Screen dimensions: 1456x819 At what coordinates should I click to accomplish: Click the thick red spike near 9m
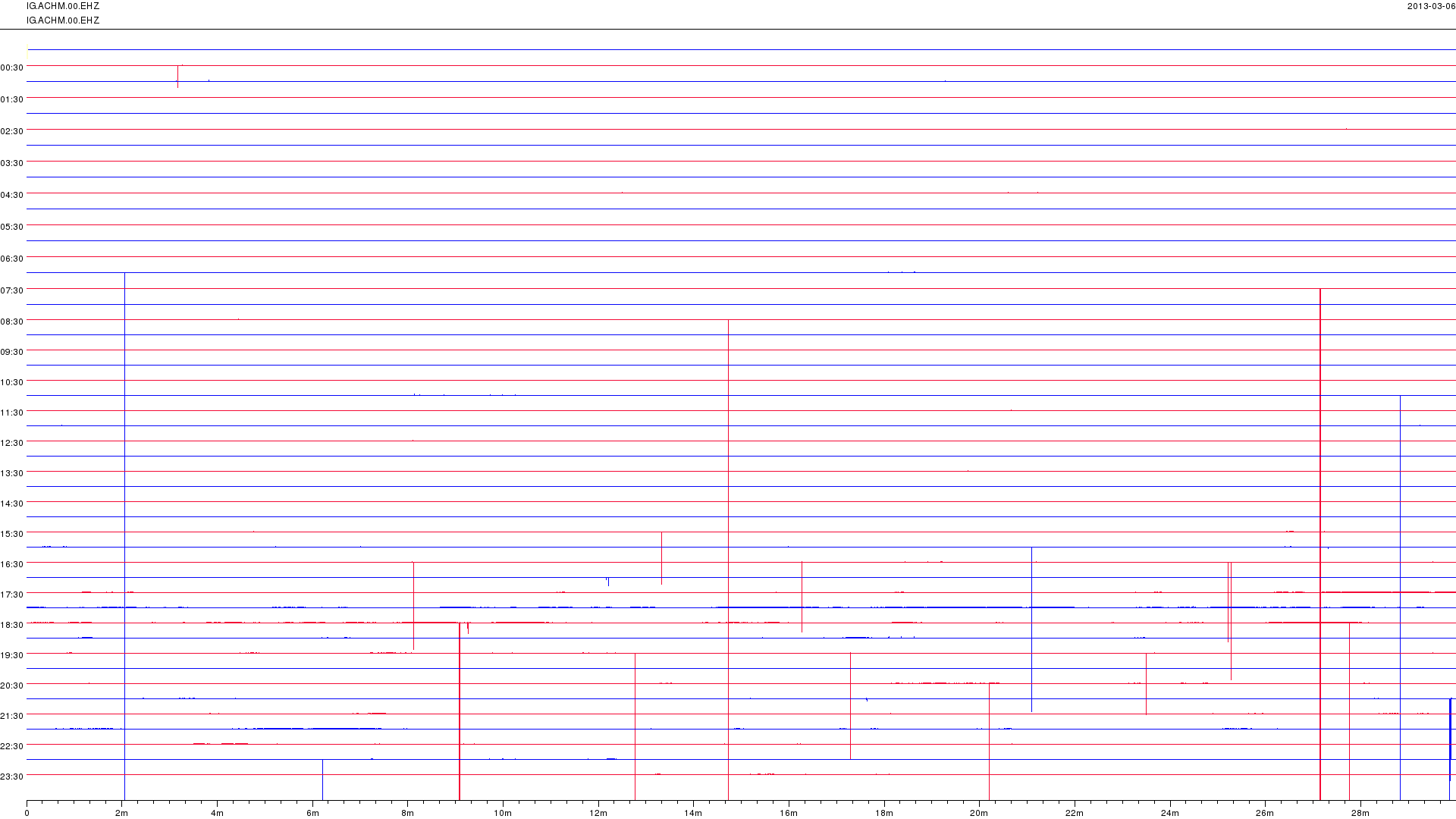coord(460,711)
